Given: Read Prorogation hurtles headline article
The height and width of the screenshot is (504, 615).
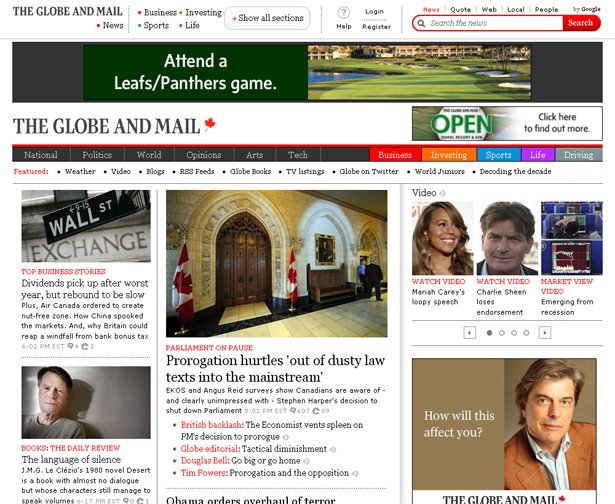Looking at the screenshot, I should [x=275, y=369].
